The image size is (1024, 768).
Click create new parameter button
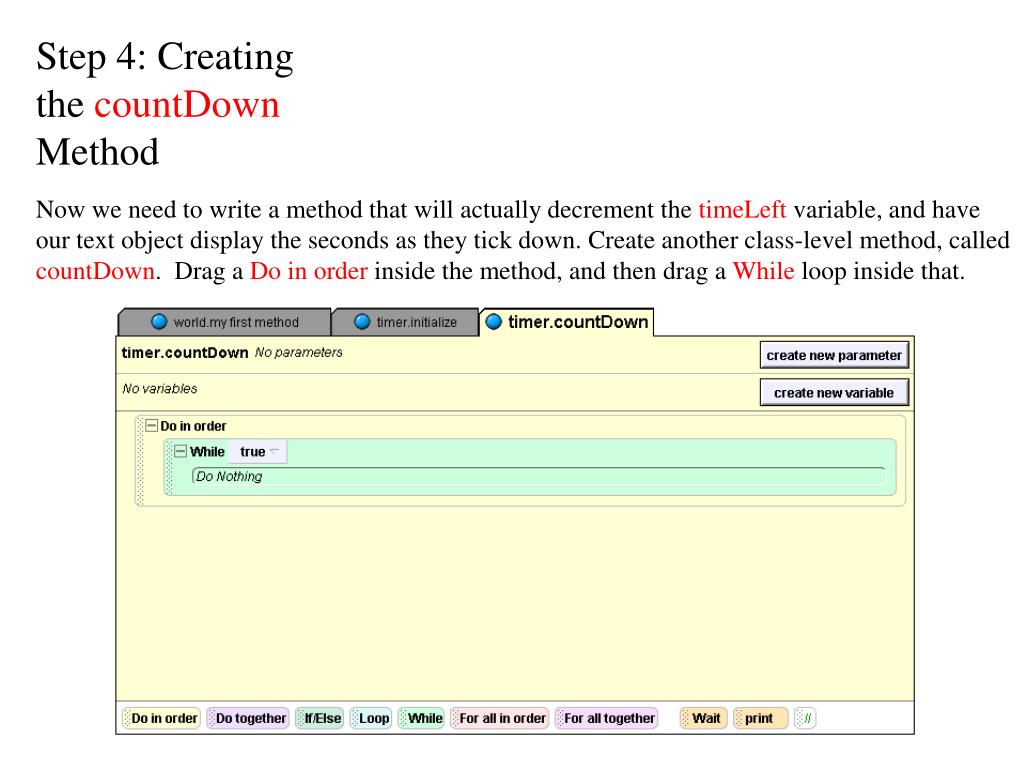coord(834,356)
